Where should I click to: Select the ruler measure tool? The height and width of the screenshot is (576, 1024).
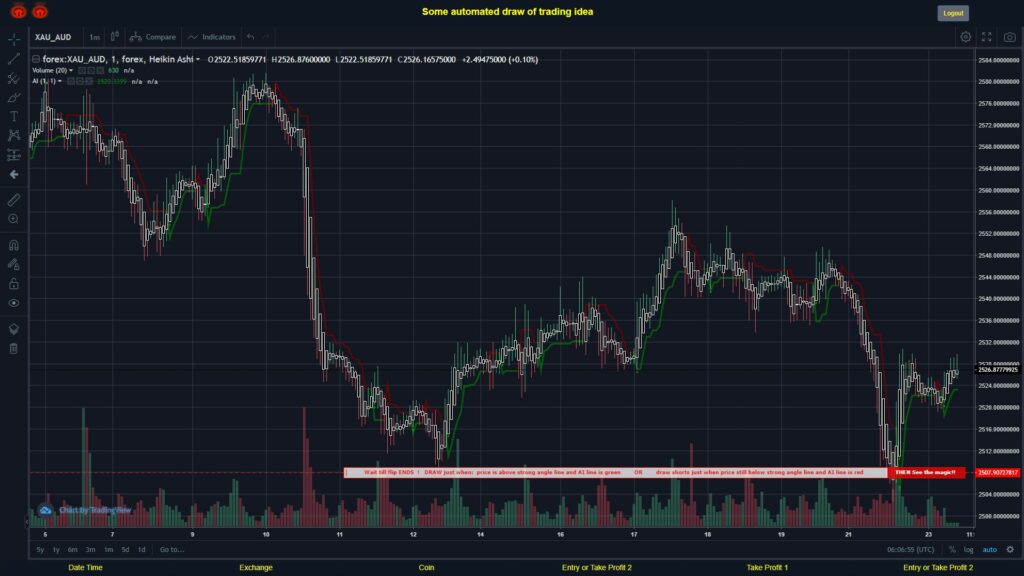[x=14, y=200]
